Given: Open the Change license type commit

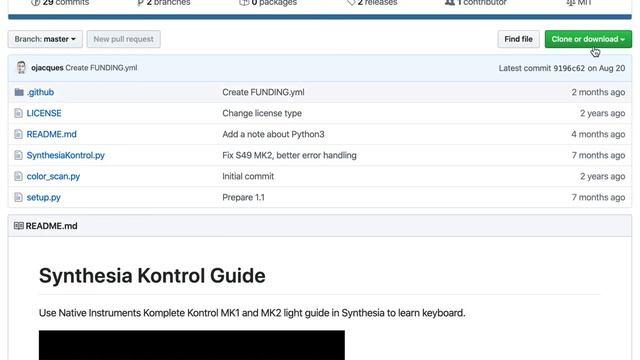Looking at the screenshot, I should [262, 113].
